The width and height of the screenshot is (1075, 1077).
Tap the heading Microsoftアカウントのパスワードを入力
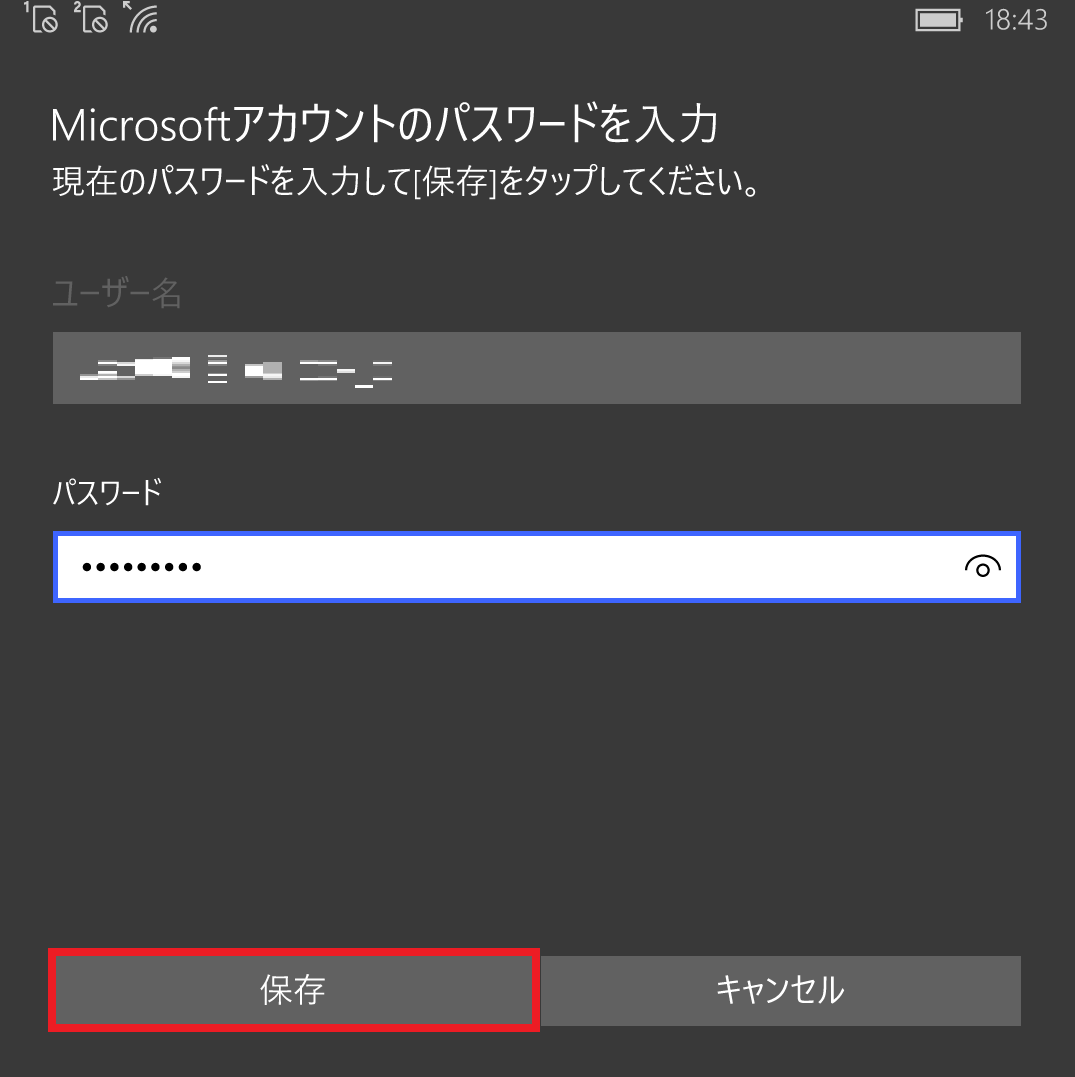pyautogui.click(x=385, y=125)
